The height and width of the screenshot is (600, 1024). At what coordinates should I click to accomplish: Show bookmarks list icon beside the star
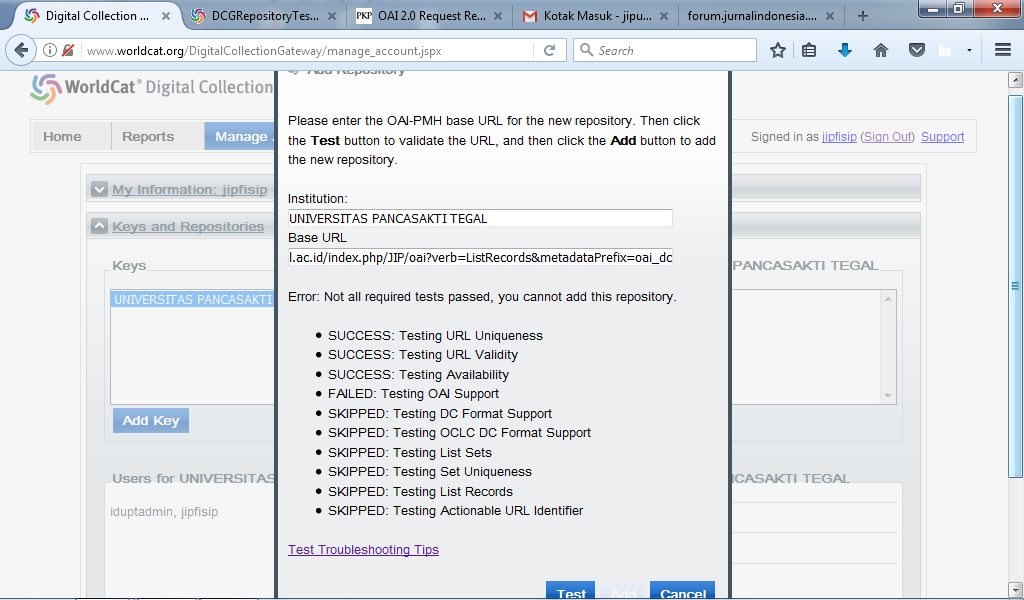810,50
